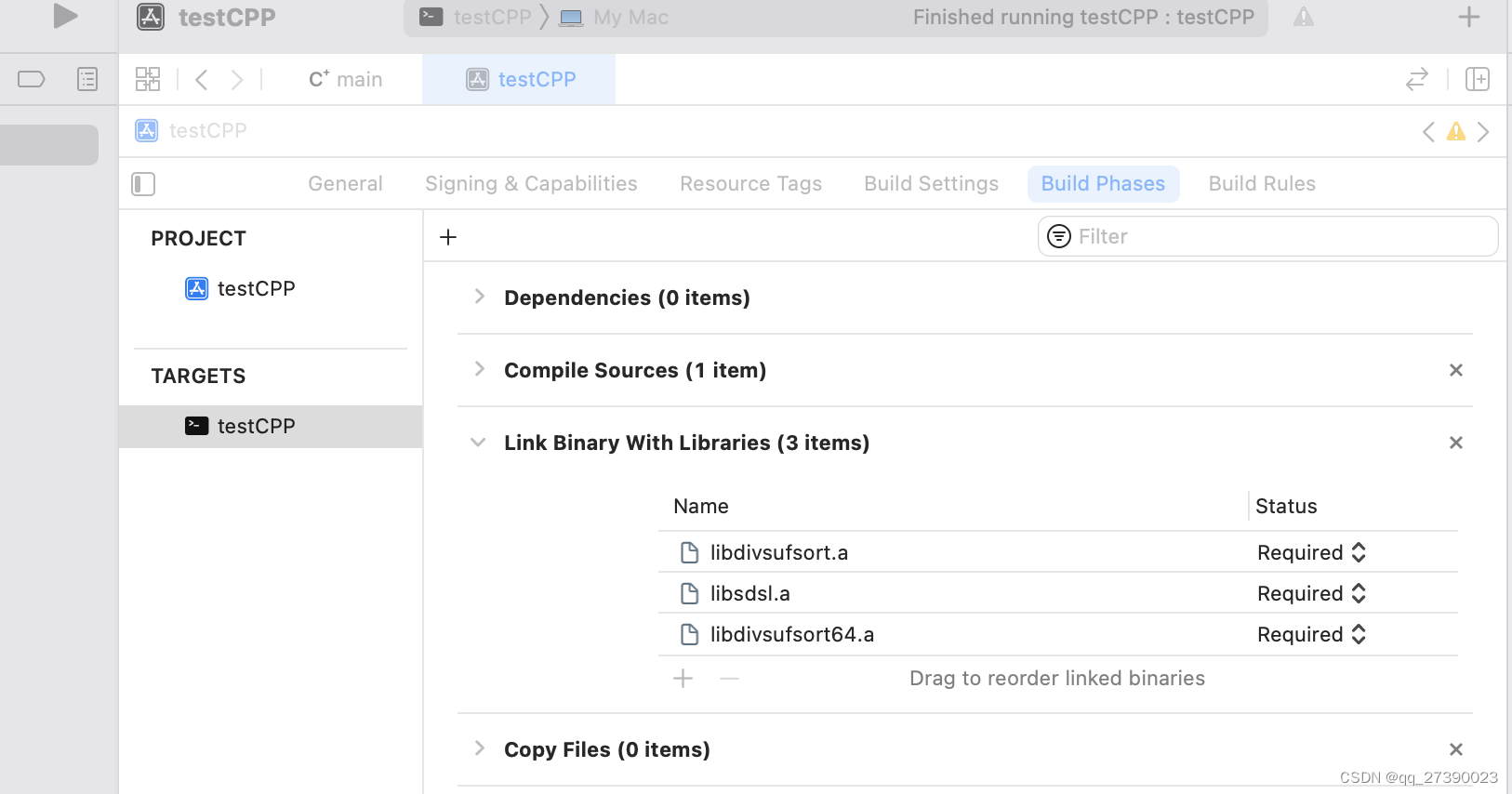Switch to the main source file tab

tap(345, 79)
